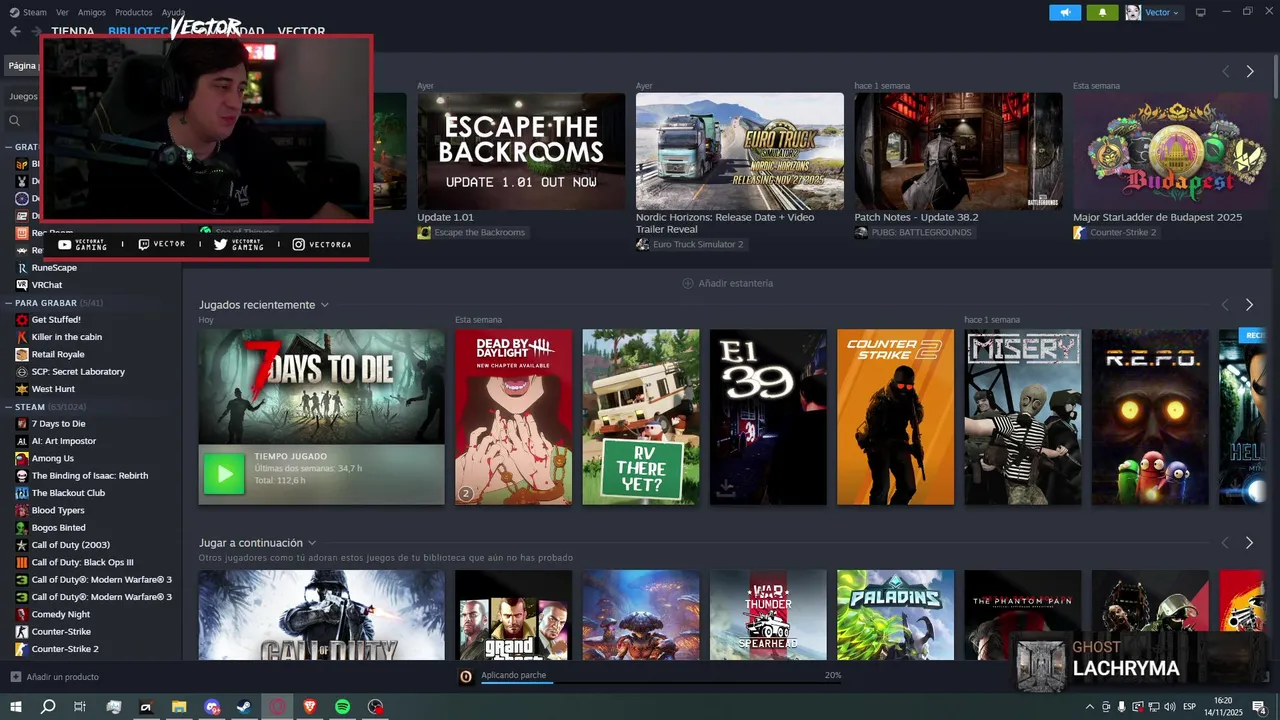Open the Ayuda menu

174,12
